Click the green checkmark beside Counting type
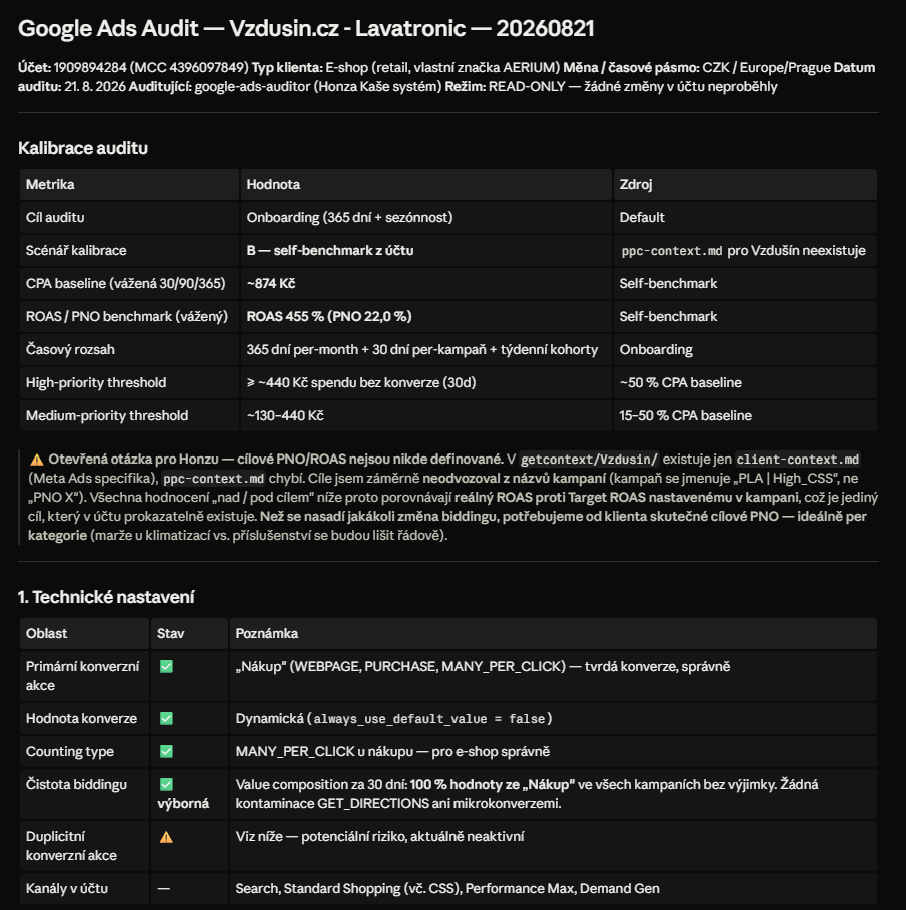The image size is (906, 910). coord(166,752)
